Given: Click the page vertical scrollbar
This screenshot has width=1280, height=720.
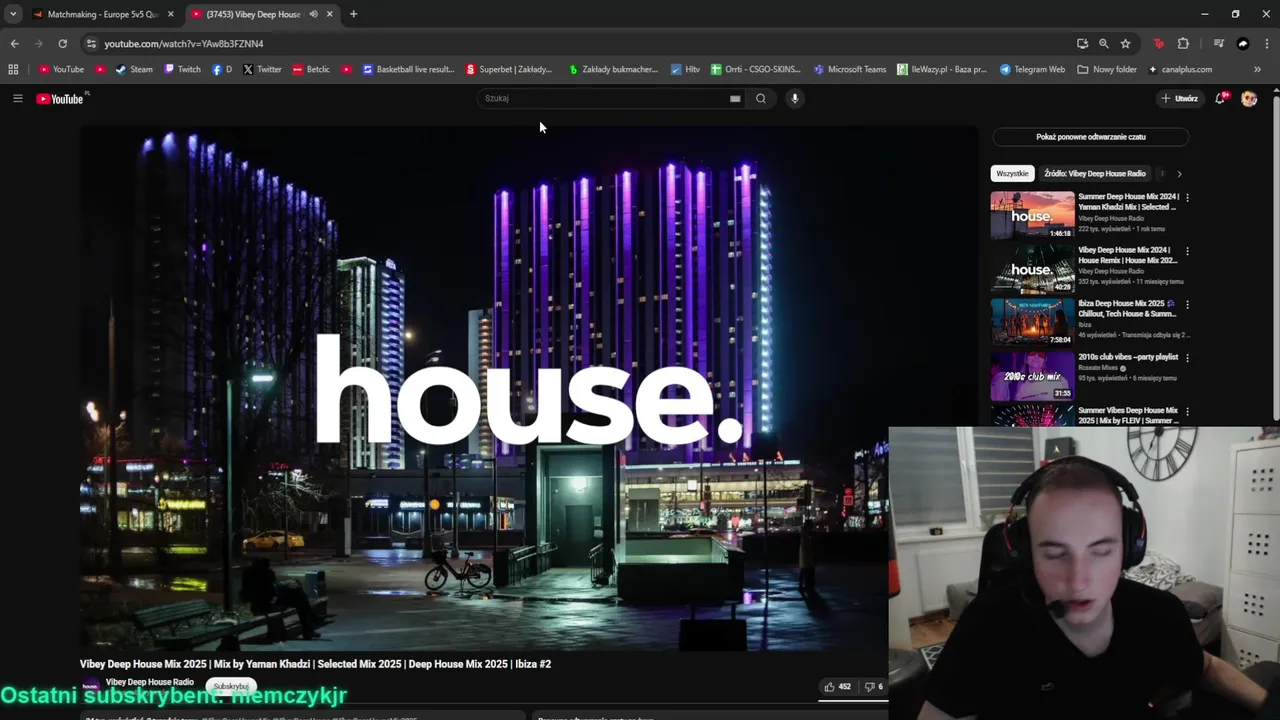Looking at the screenshot, I should pyautogui.click(x=1275, y=255).
